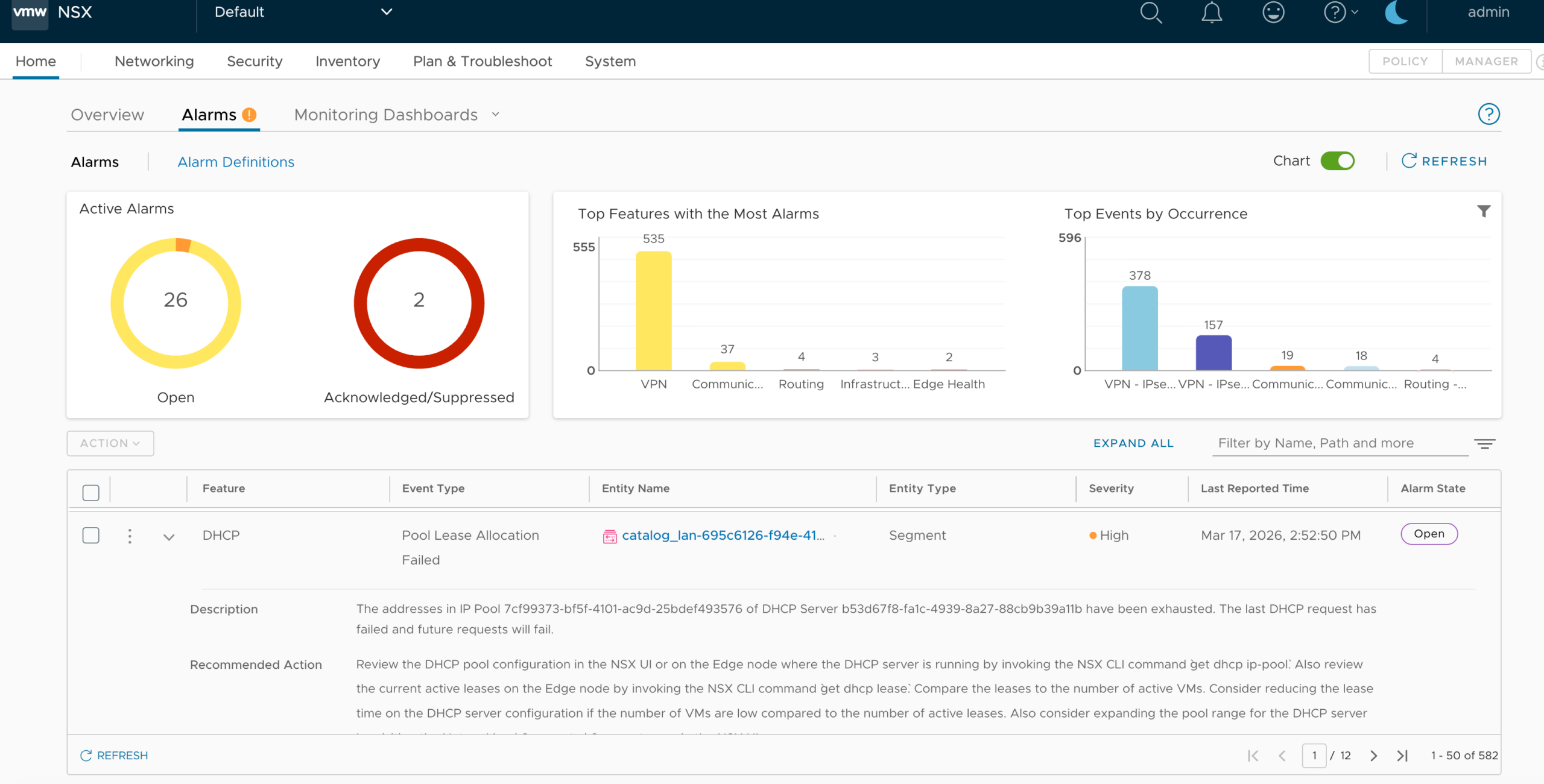Open the notifications bell
1544x784 pixels.
pyautogui.click(x=1212, y=13)
